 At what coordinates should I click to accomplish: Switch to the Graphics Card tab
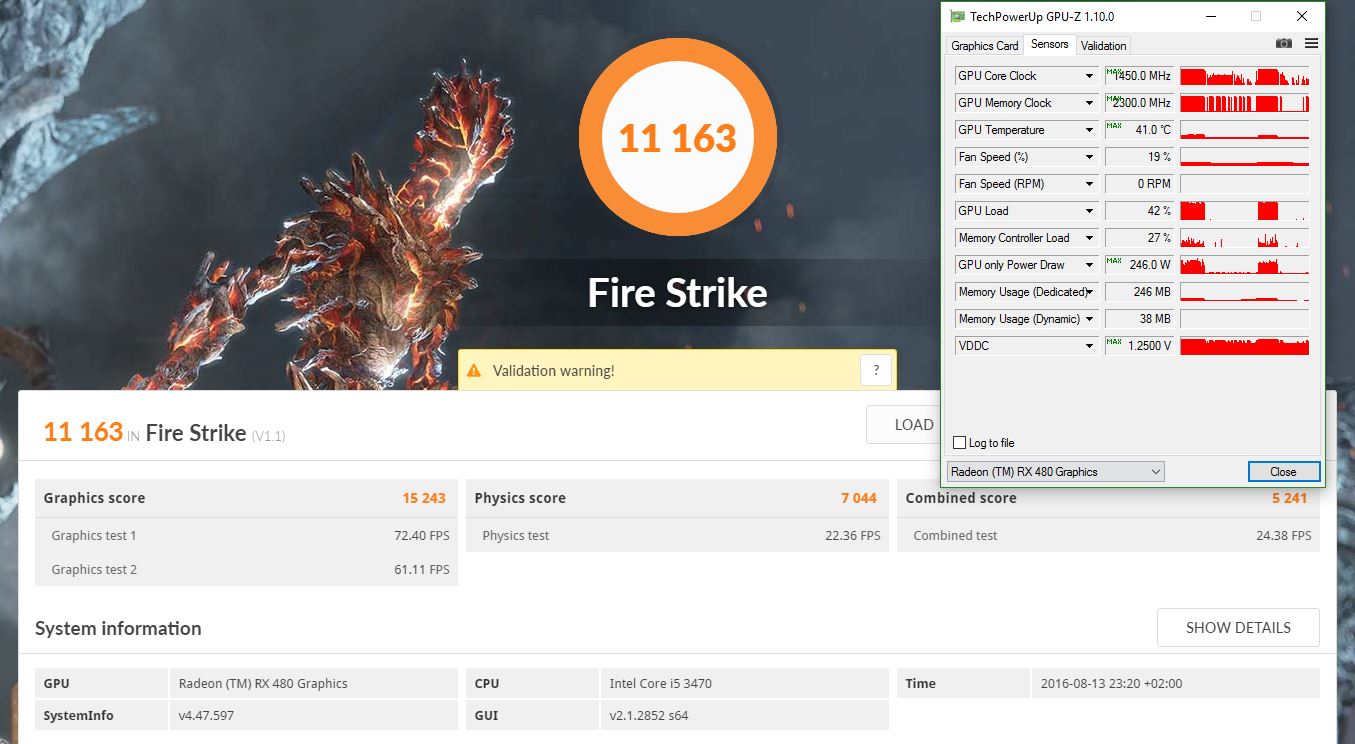985,45
